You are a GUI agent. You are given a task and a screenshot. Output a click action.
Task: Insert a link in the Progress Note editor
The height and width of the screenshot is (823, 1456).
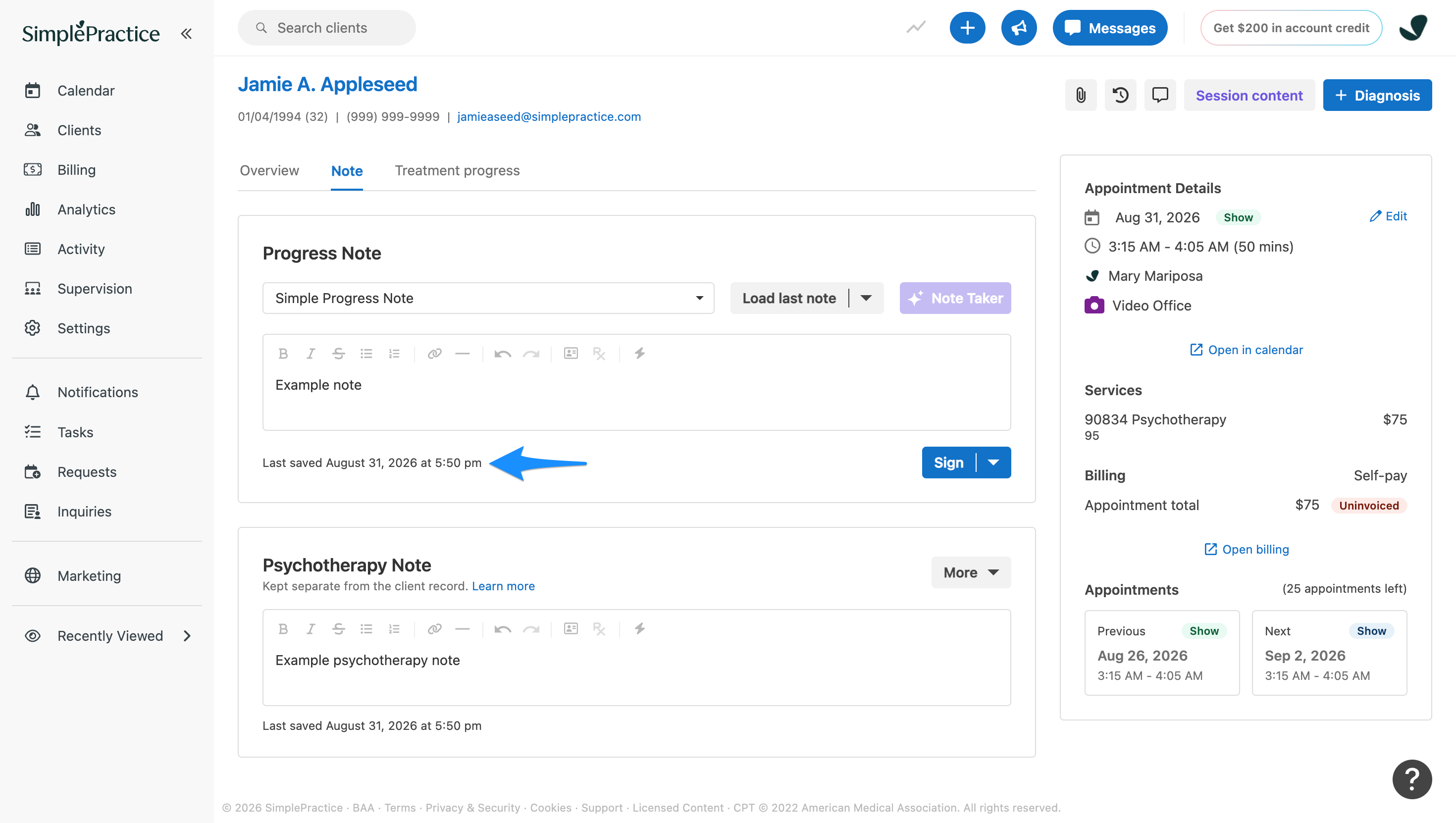(434, 354)
